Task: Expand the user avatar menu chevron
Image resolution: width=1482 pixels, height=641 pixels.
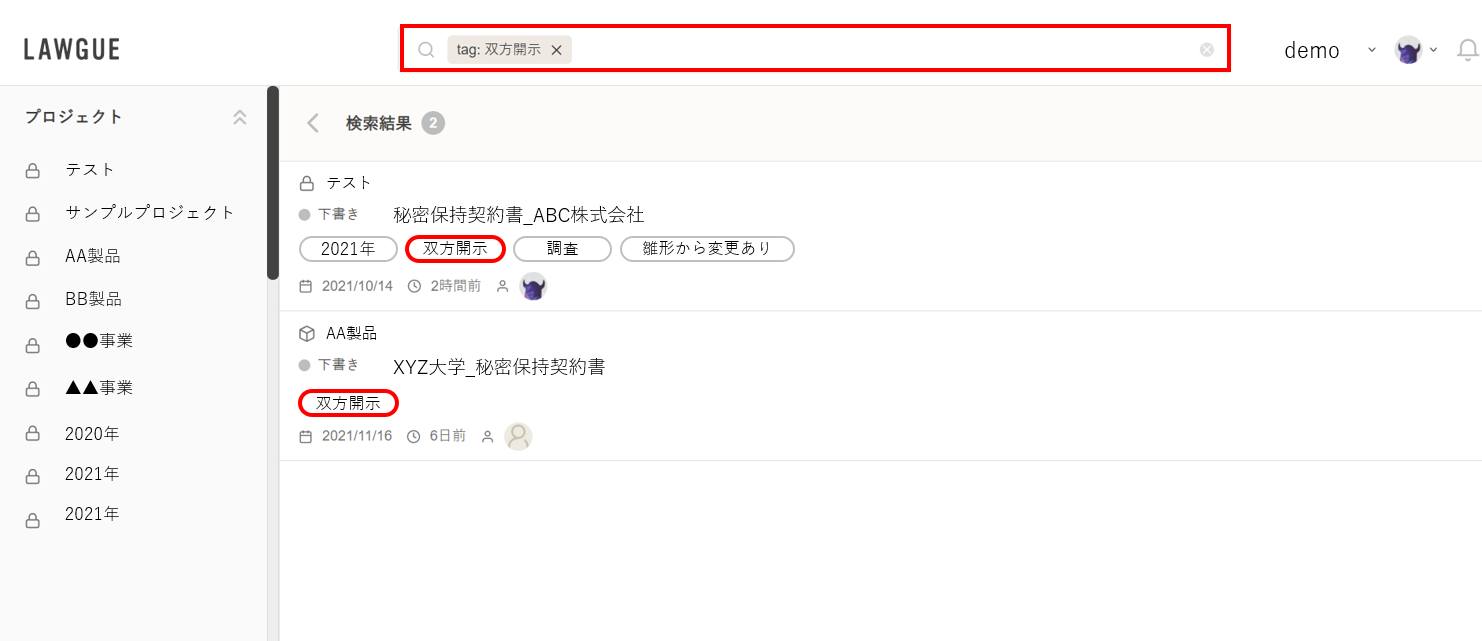Action: coord(1433,50)
